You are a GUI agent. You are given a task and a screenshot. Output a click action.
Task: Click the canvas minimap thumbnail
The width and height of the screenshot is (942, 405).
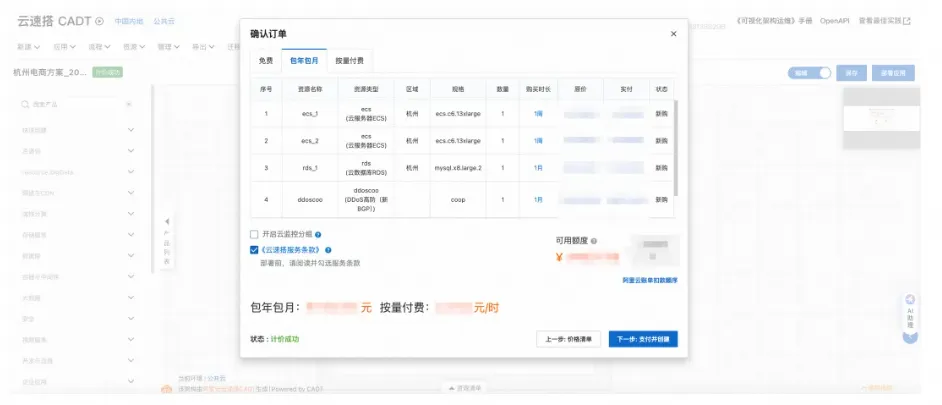point(881,118)
